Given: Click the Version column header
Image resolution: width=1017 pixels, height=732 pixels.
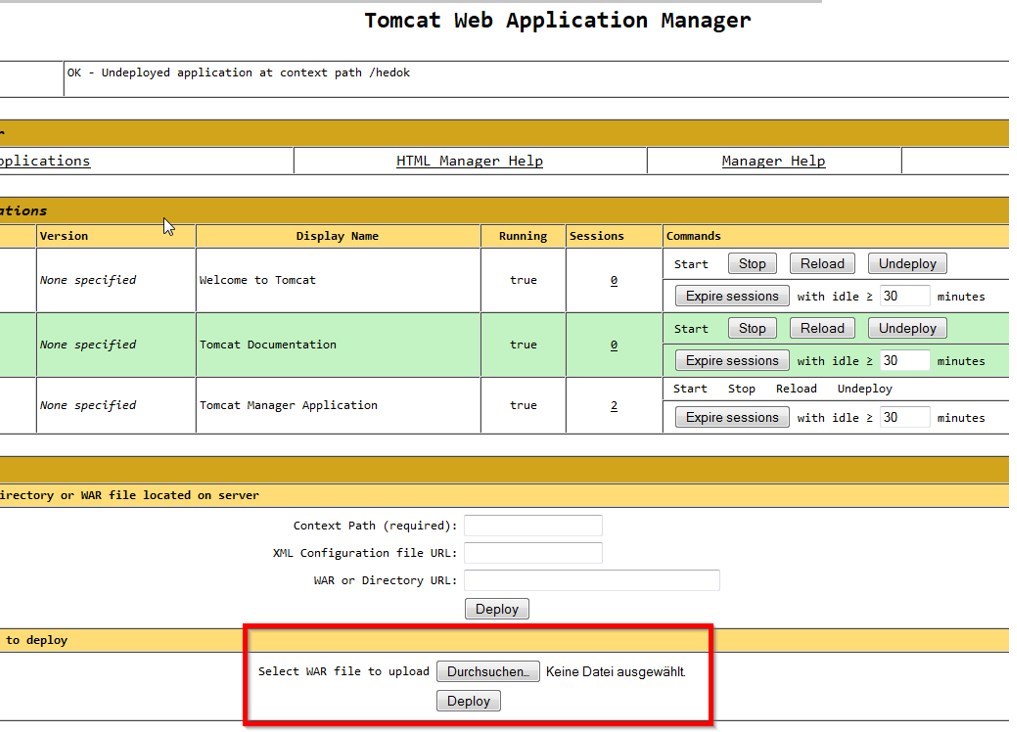Looking at the screenshot, I should [64, 236].
